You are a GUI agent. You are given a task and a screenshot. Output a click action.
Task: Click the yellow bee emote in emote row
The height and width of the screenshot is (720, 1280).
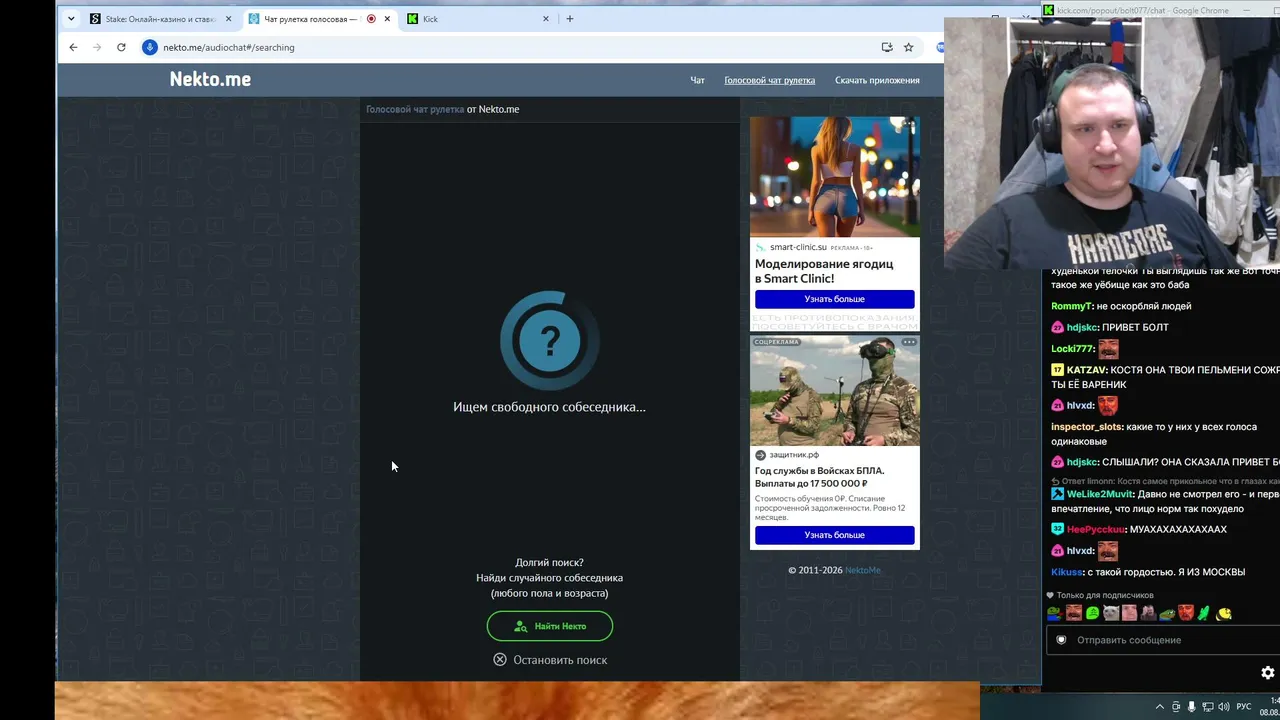click(x=1224, y=613)
